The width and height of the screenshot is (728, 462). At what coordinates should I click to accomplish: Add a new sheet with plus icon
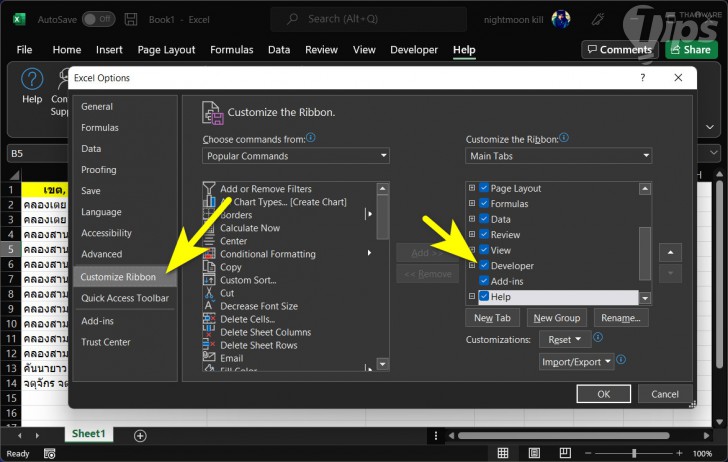(x=140, y=436)
